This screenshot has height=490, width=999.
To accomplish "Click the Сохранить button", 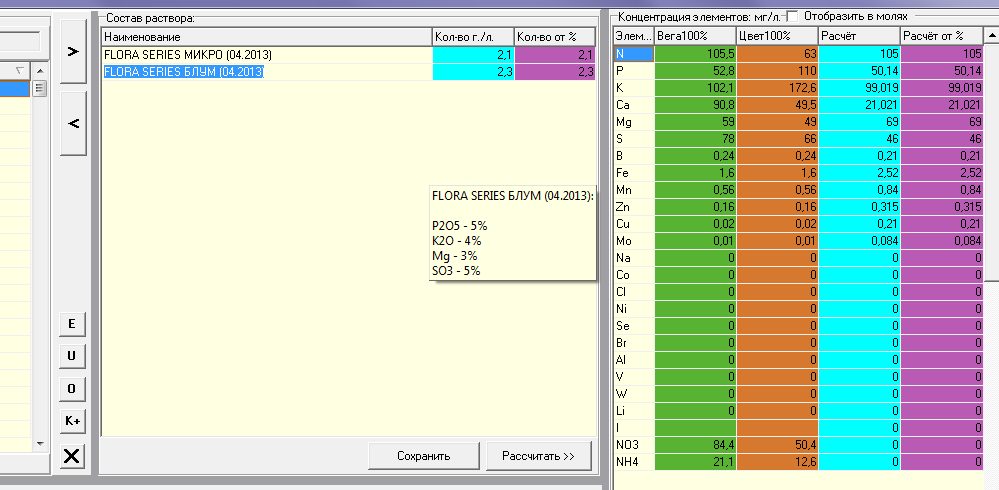I will (424, 456).
